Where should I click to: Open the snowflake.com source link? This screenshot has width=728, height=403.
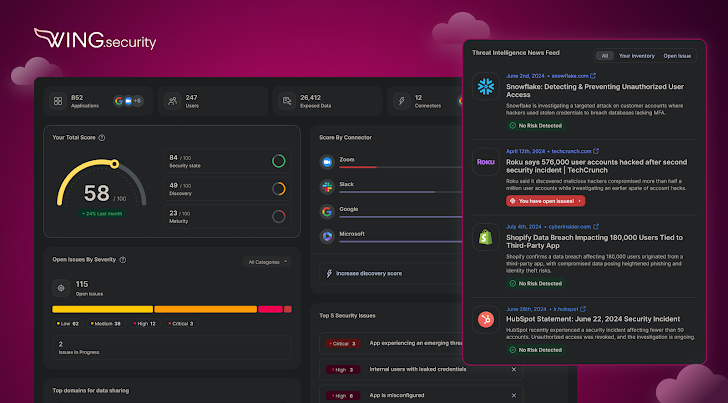tap(570, 76)
